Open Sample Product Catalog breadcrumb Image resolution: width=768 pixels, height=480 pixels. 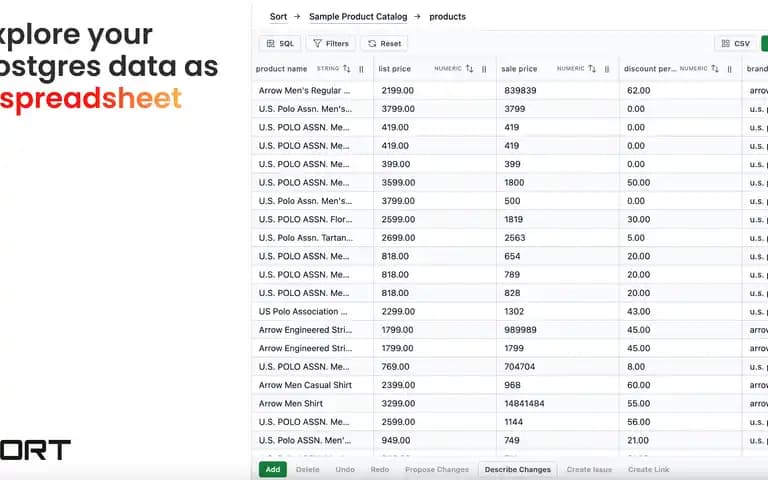coord(358,17)
